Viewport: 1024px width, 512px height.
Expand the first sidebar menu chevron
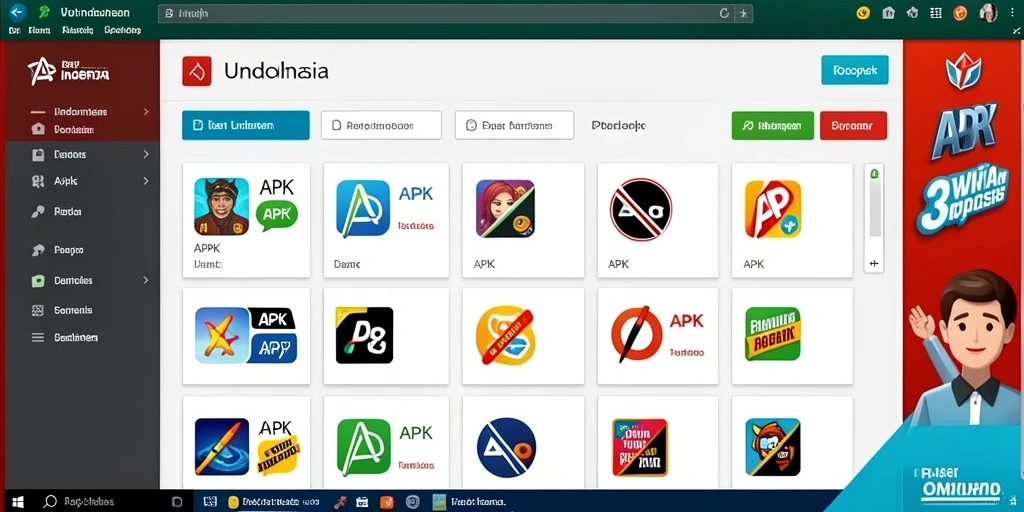click(x=146, y=112)
